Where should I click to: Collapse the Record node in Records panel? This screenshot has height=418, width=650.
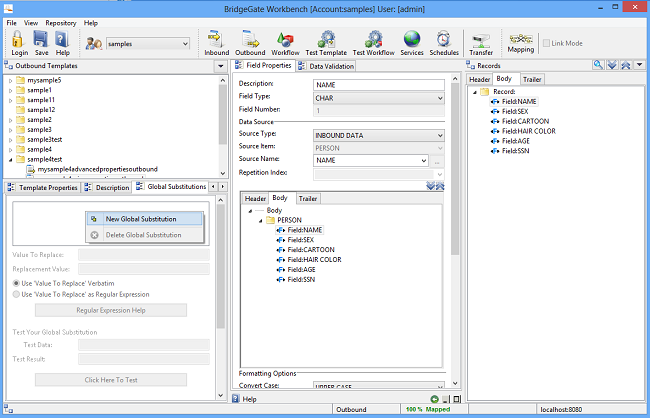coord(475,92)
